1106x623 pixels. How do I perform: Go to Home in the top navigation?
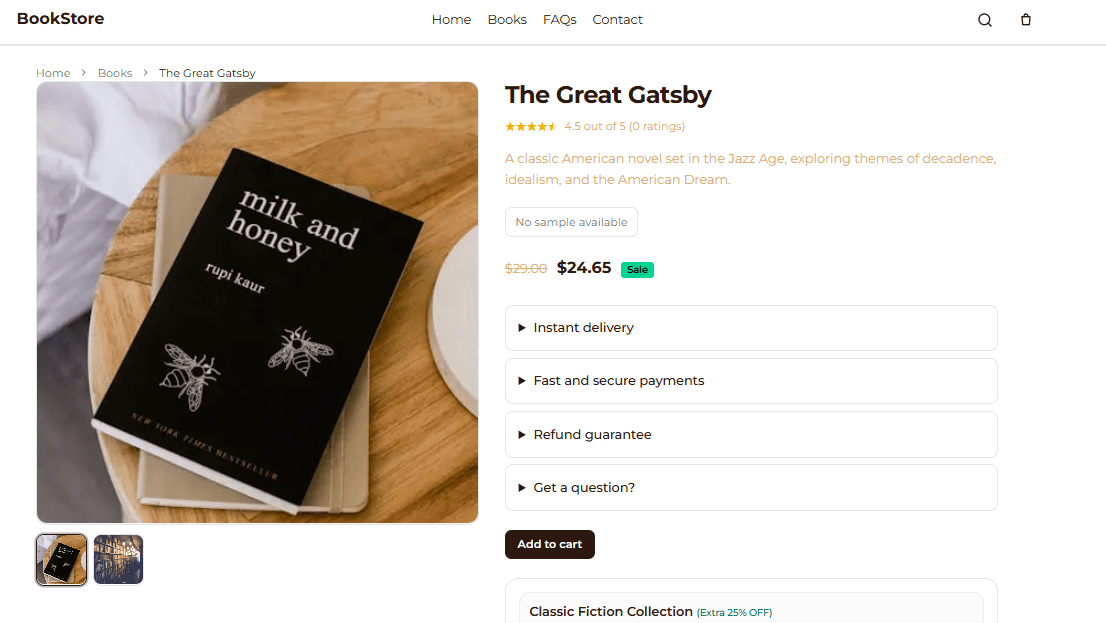(x=451, y=20)
